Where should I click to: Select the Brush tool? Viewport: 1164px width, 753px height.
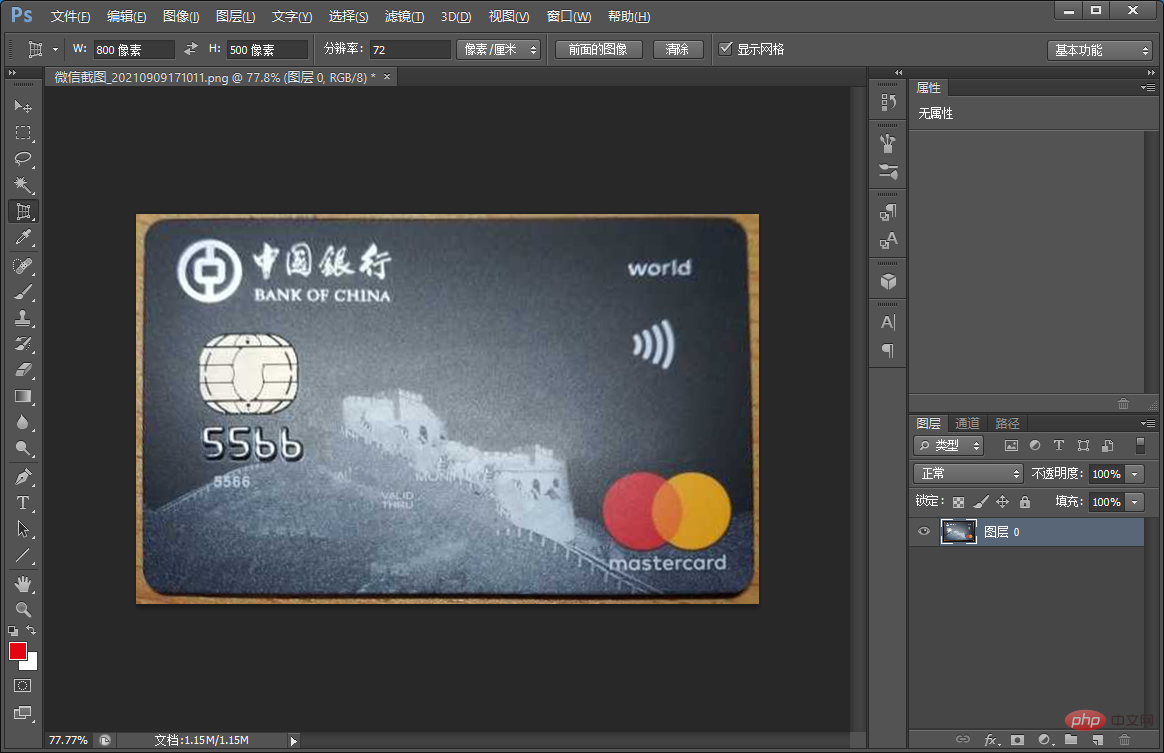click(x=23, y=292)
